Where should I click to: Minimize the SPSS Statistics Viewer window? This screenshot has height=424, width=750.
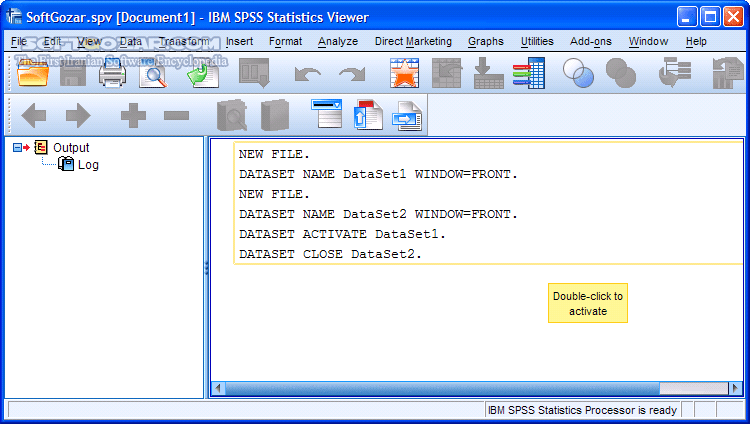687,17
